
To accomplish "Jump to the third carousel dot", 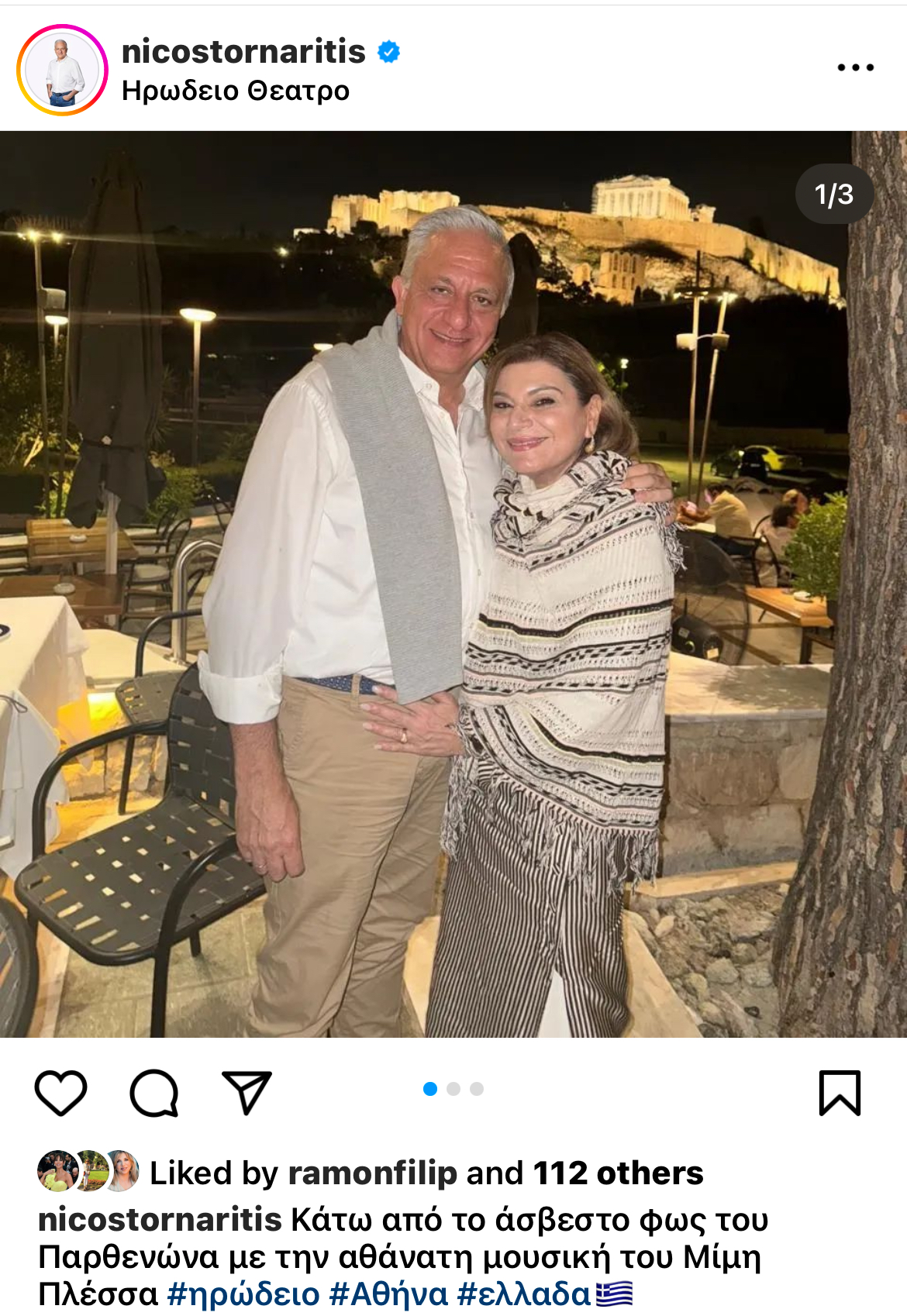I will tap(477, 1089).
